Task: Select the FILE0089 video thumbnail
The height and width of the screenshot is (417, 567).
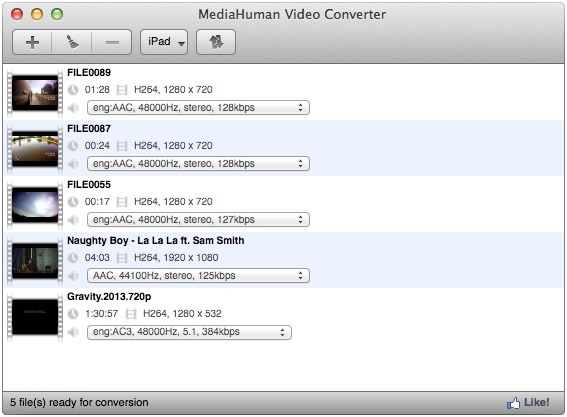Action: [x=35, y=93]
